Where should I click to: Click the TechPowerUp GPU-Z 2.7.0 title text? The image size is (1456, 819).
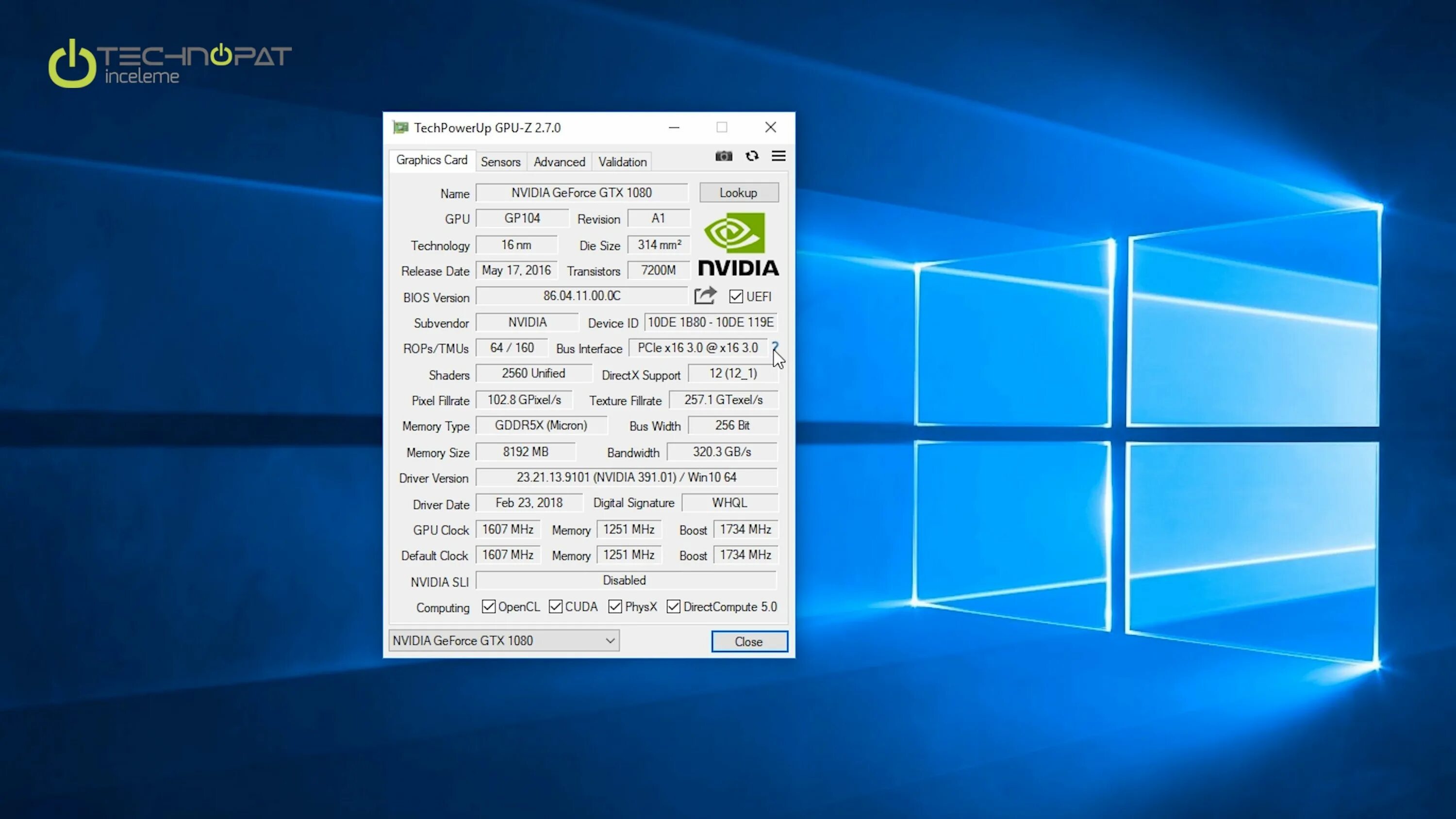point(487,128)
